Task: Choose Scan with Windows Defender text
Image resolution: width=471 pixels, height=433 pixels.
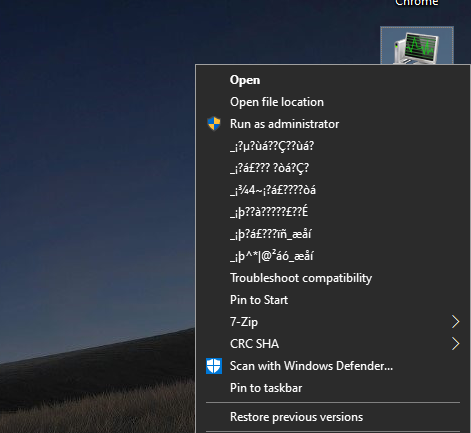Action: click(x=311, y=366)
